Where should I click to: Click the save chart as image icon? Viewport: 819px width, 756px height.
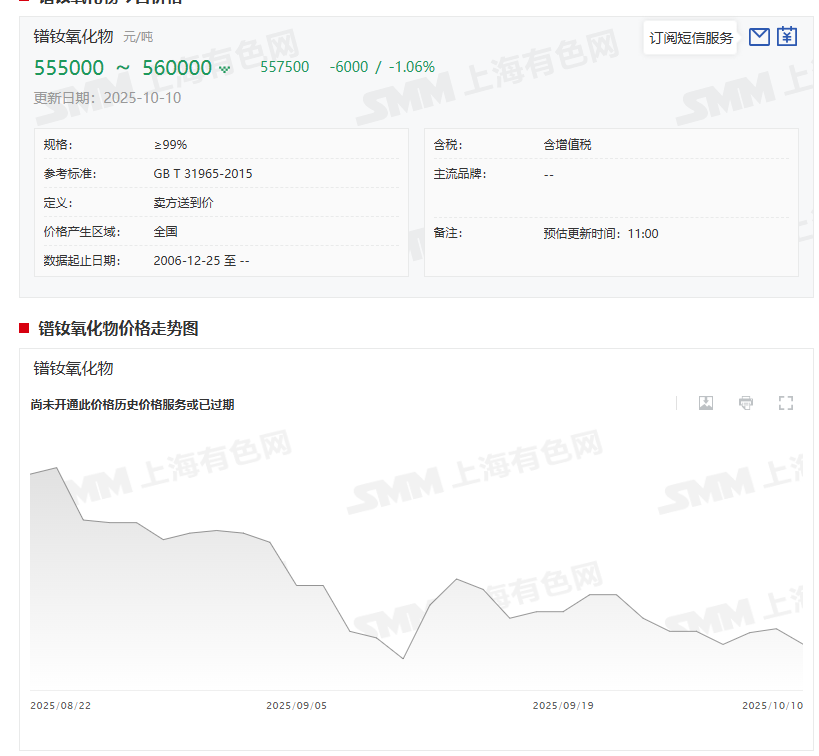click(706, 403)
